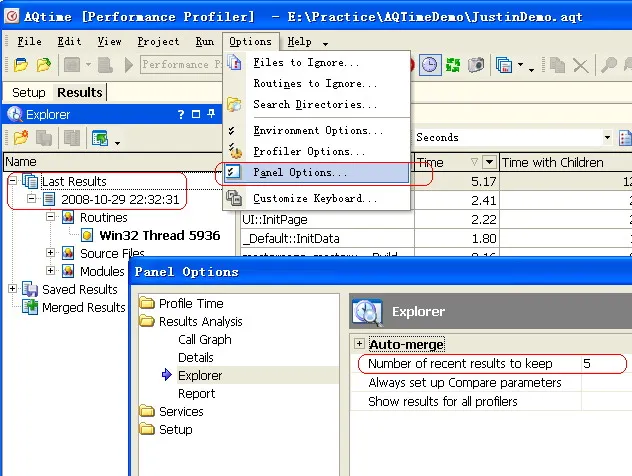Screen dimensions: 632x476
Task: Click Explorer toolbar compare results icon
Action: (72, 138)
